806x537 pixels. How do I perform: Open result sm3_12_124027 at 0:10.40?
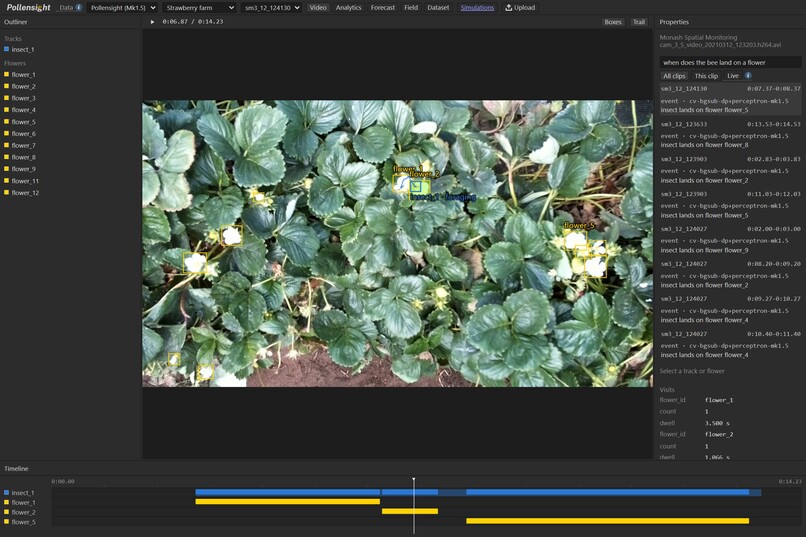tap(730, 344)
